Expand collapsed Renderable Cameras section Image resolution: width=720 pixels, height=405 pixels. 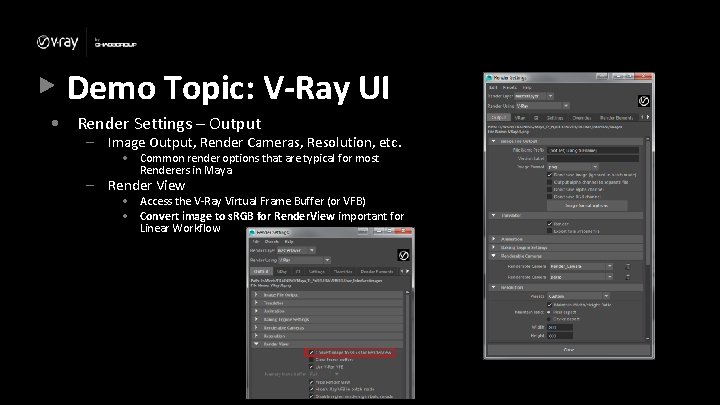256,327
